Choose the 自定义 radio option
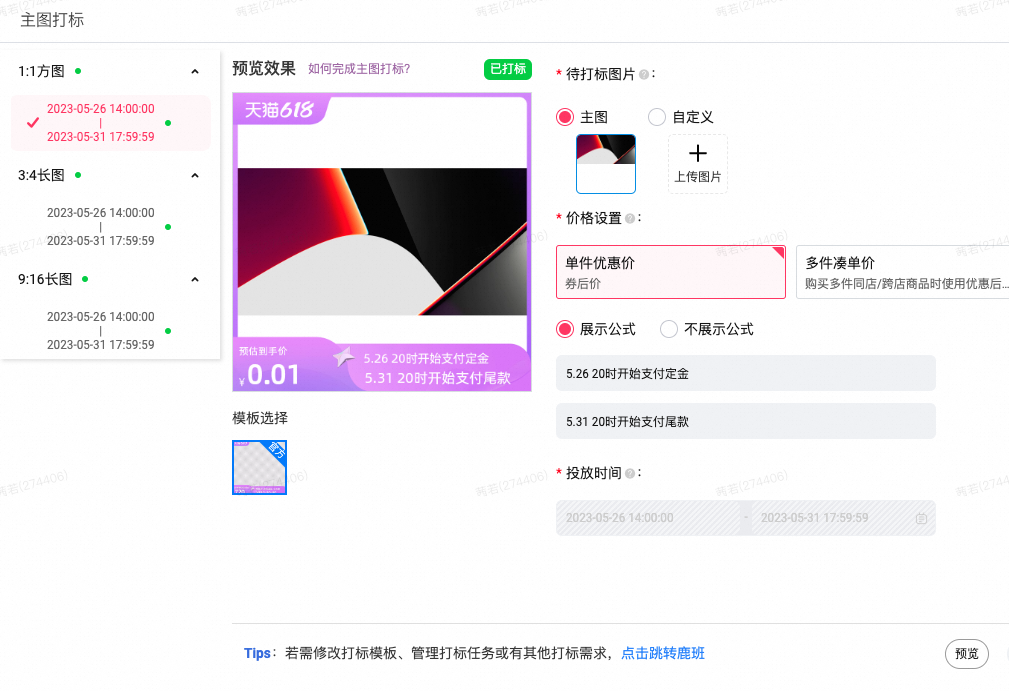The image size is (1009, 691). [x=656, y=117]
